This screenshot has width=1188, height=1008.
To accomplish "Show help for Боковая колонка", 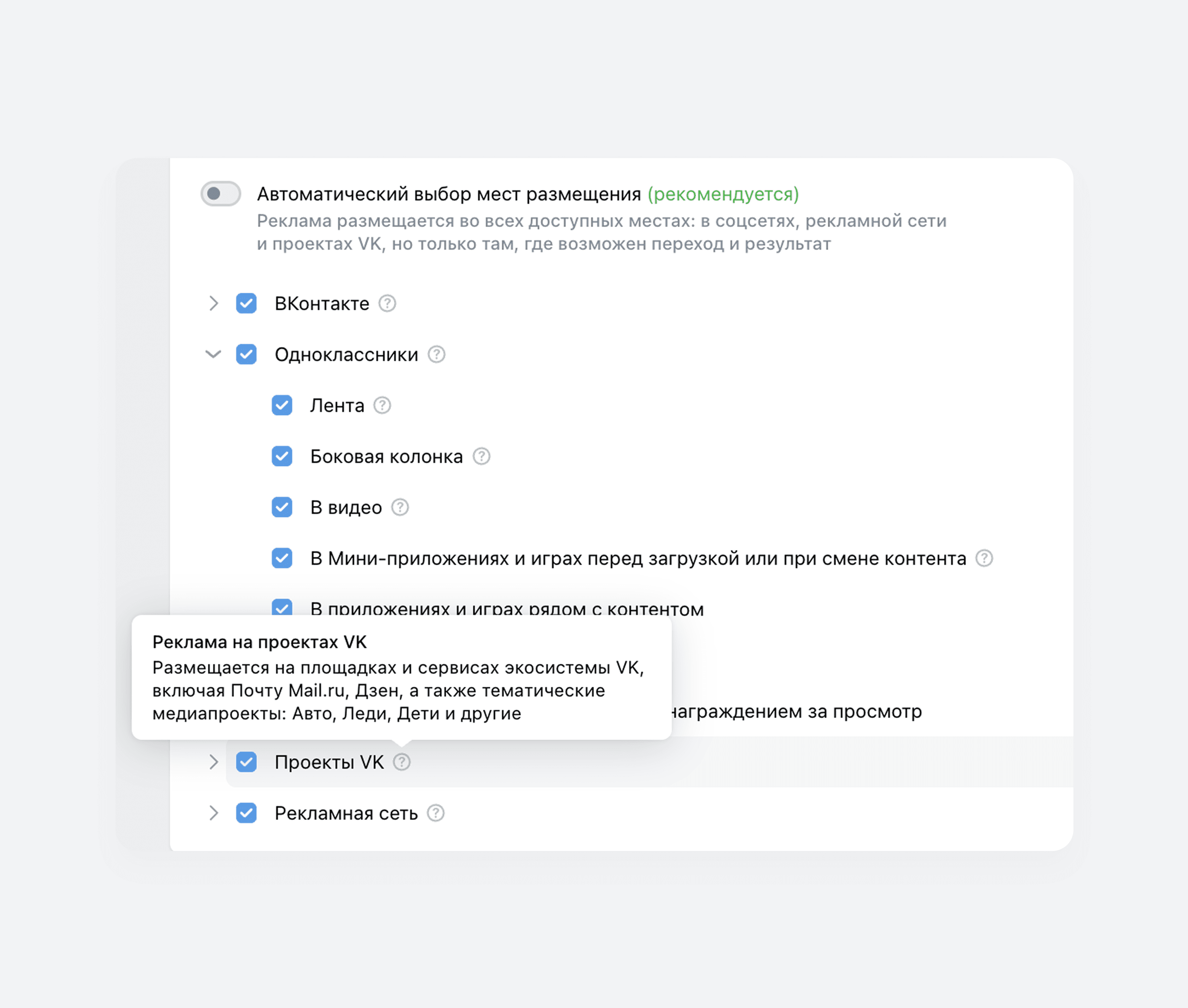I will click(482, 456).
